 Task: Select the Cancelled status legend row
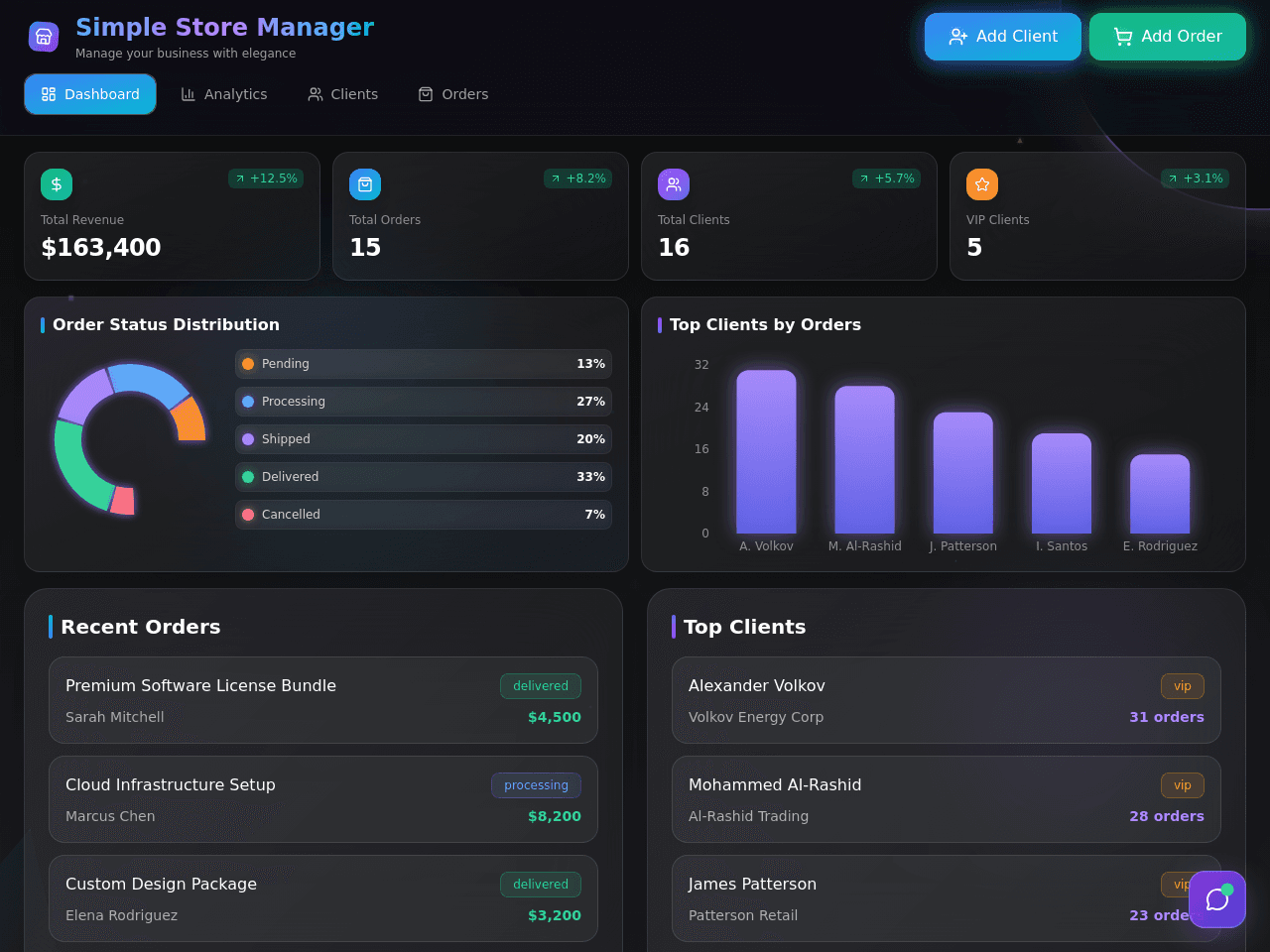pos(424,515)
